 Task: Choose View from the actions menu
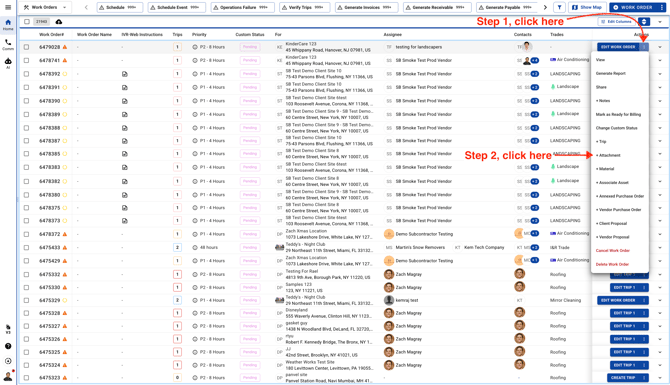coord(600,60)
